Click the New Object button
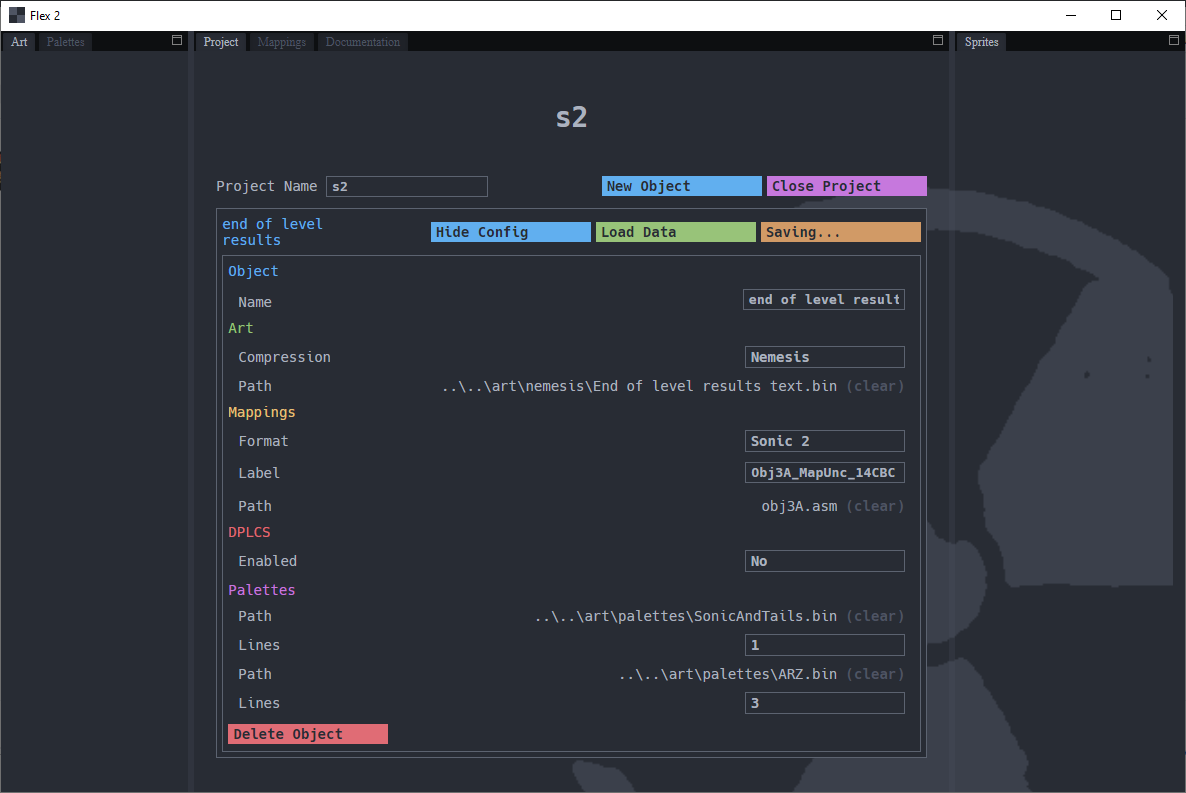 tap(681, 186)
